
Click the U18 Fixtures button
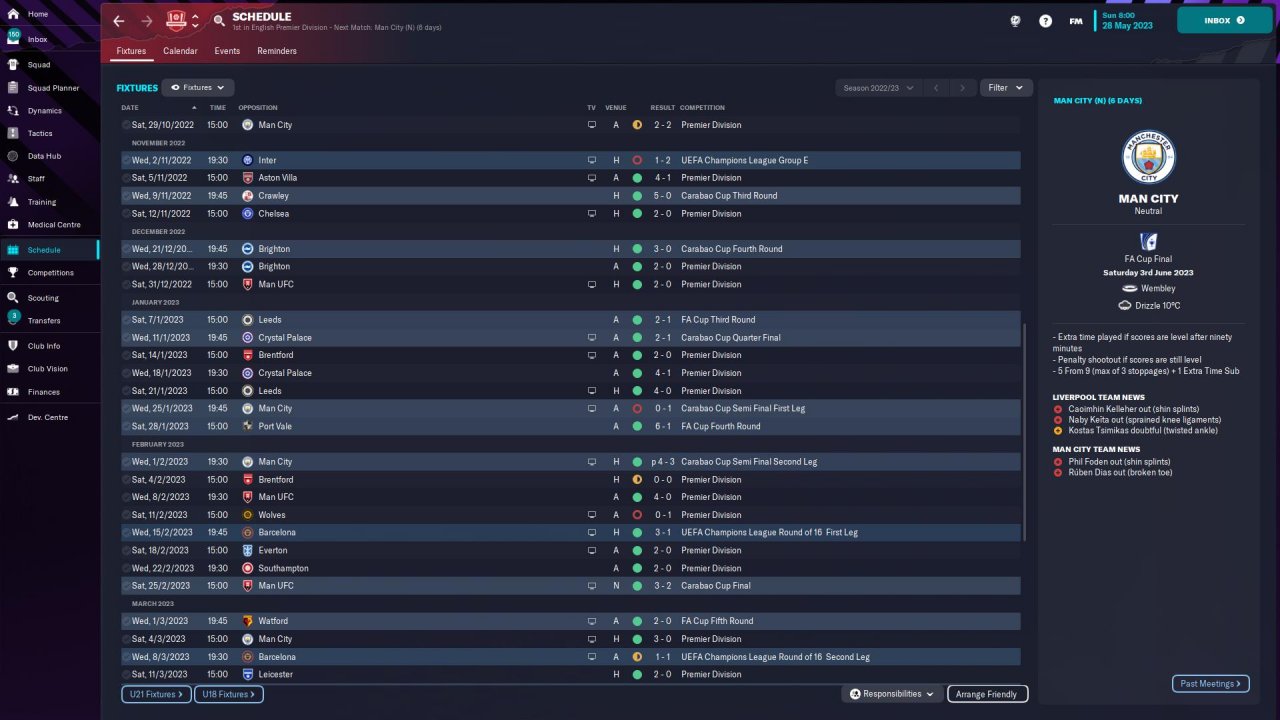click(x=229, y=694)
